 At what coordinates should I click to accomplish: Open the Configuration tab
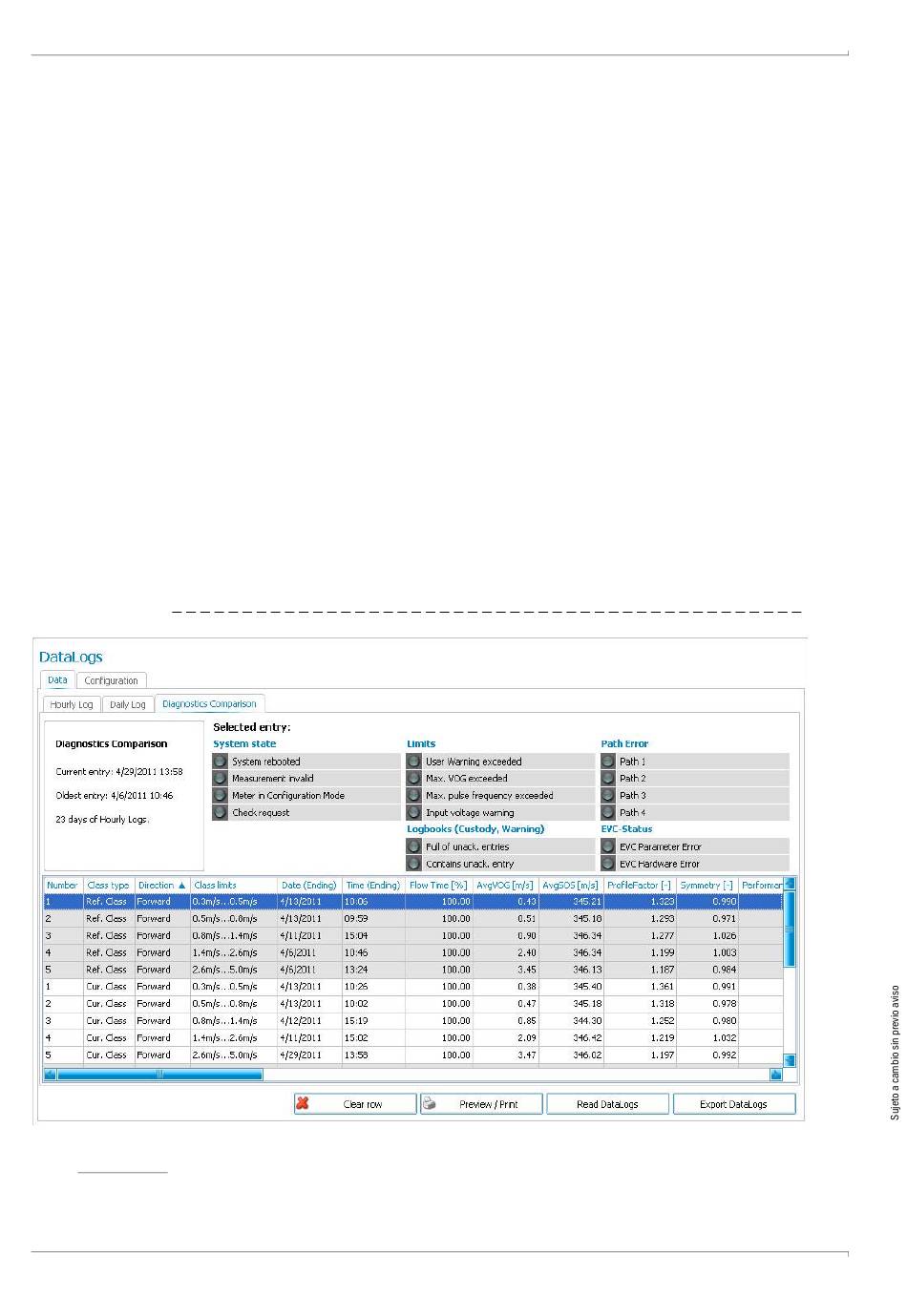click(x=111, y=680)
